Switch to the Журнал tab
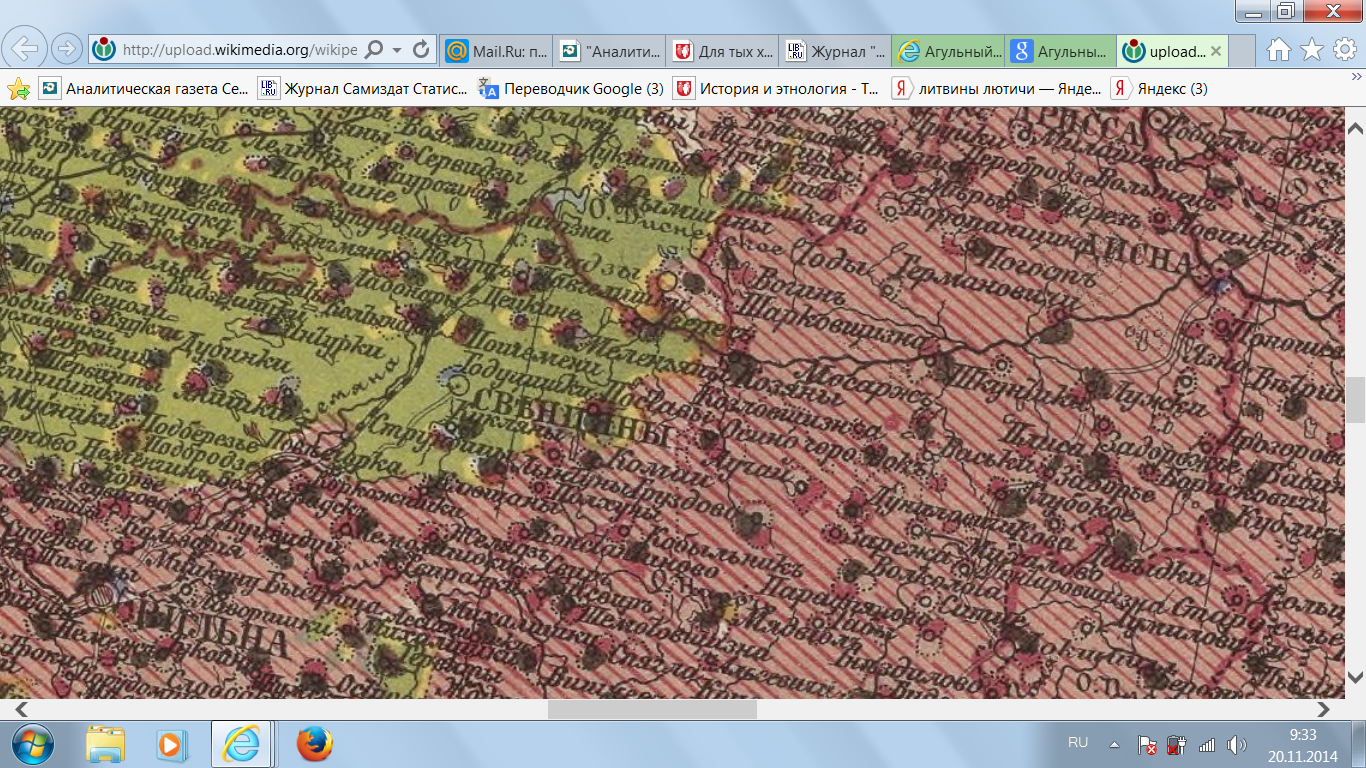This screenshot has height=768, width=1366. tap(836, 50)
